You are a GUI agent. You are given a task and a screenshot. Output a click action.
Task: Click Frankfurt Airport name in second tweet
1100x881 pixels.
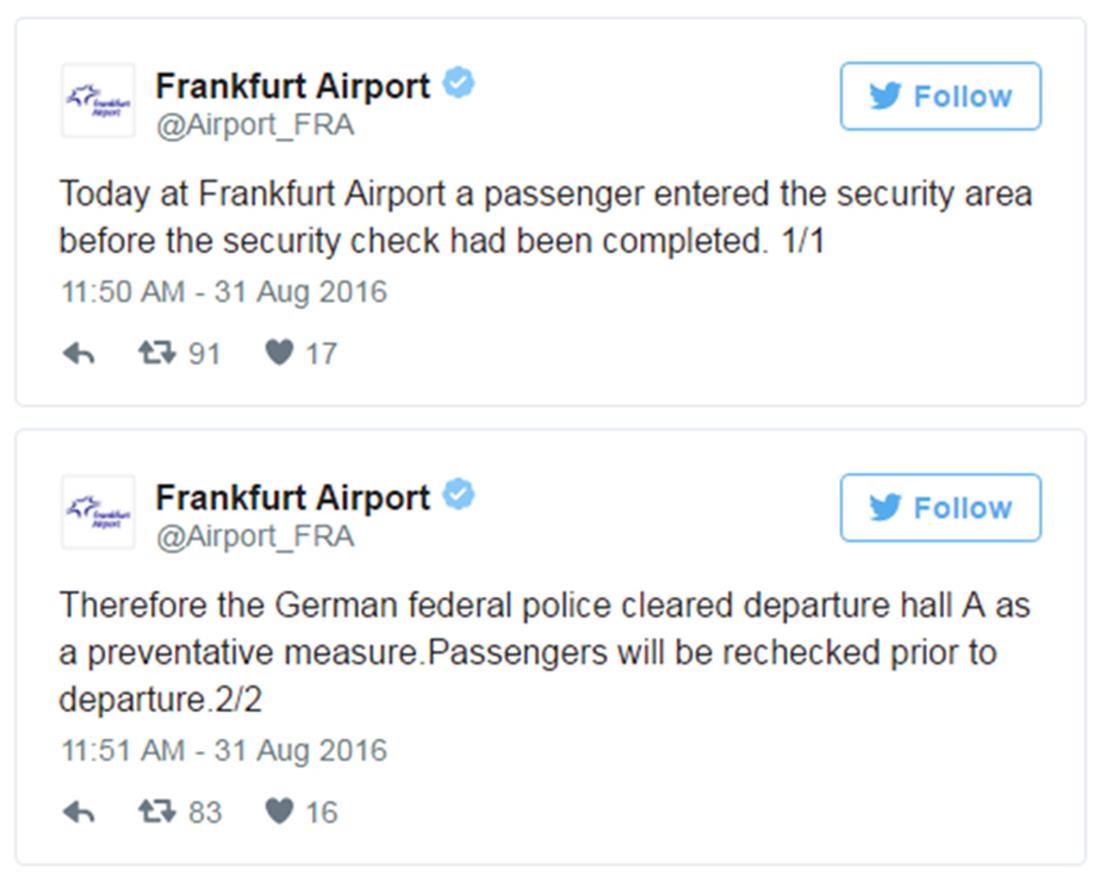(292, 497)
